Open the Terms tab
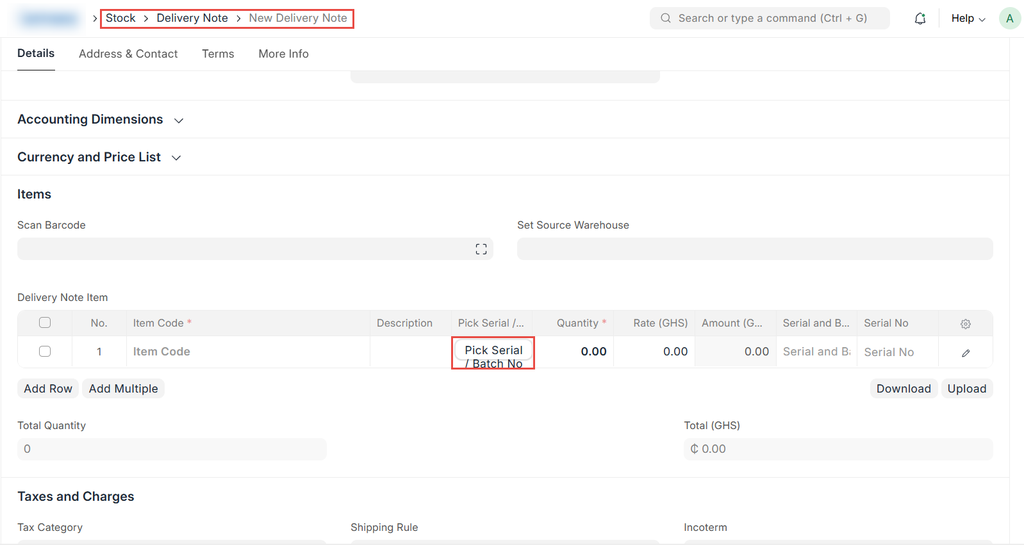Image resolution: width=1024 pixels, height=545 pixels. pos(218,54)
